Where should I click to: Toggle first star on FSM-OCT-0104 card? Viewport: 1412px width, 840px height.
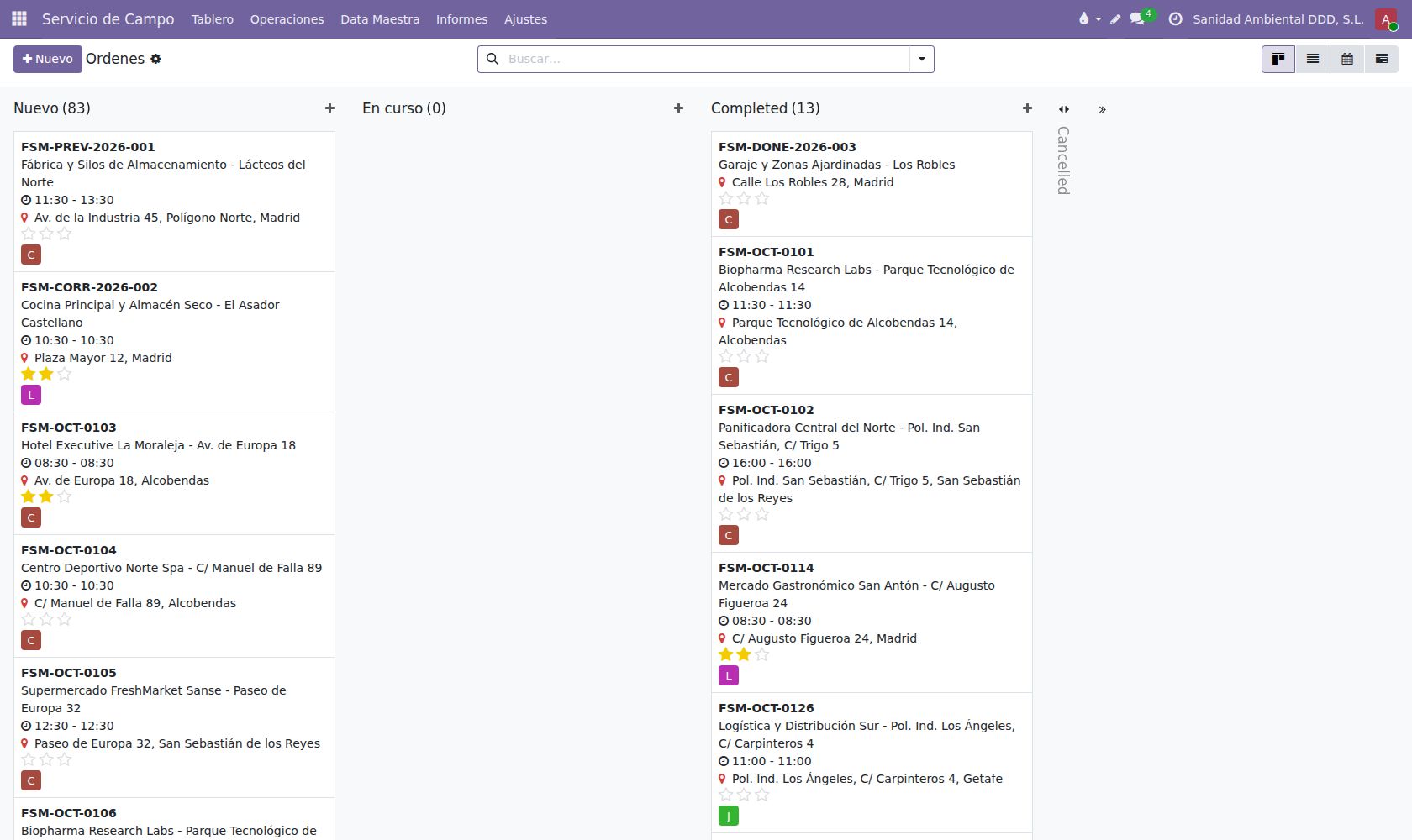29,619
